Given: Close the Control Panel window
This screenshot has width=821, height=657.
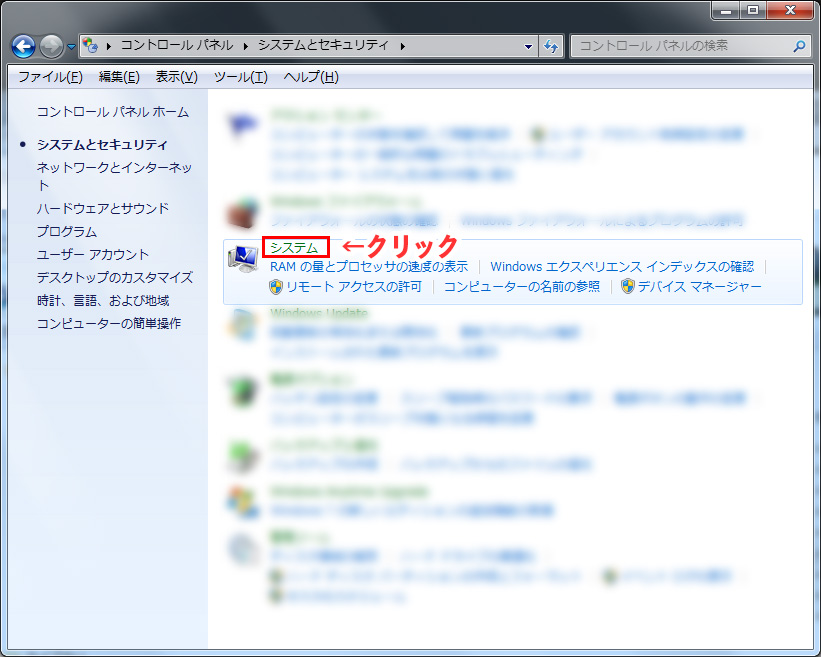Looking at the screenshot, I should (791, 10).
